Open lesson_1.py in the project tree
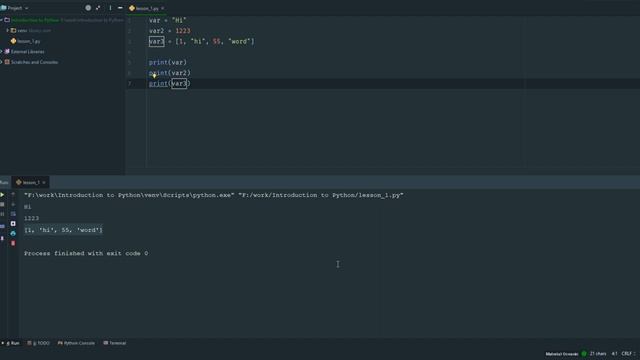 26,41
